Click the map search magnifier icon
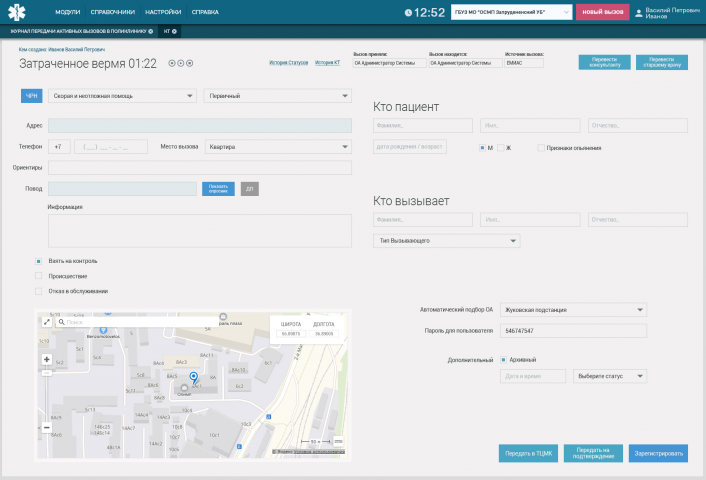706x480 pixels. click(62, 322)
